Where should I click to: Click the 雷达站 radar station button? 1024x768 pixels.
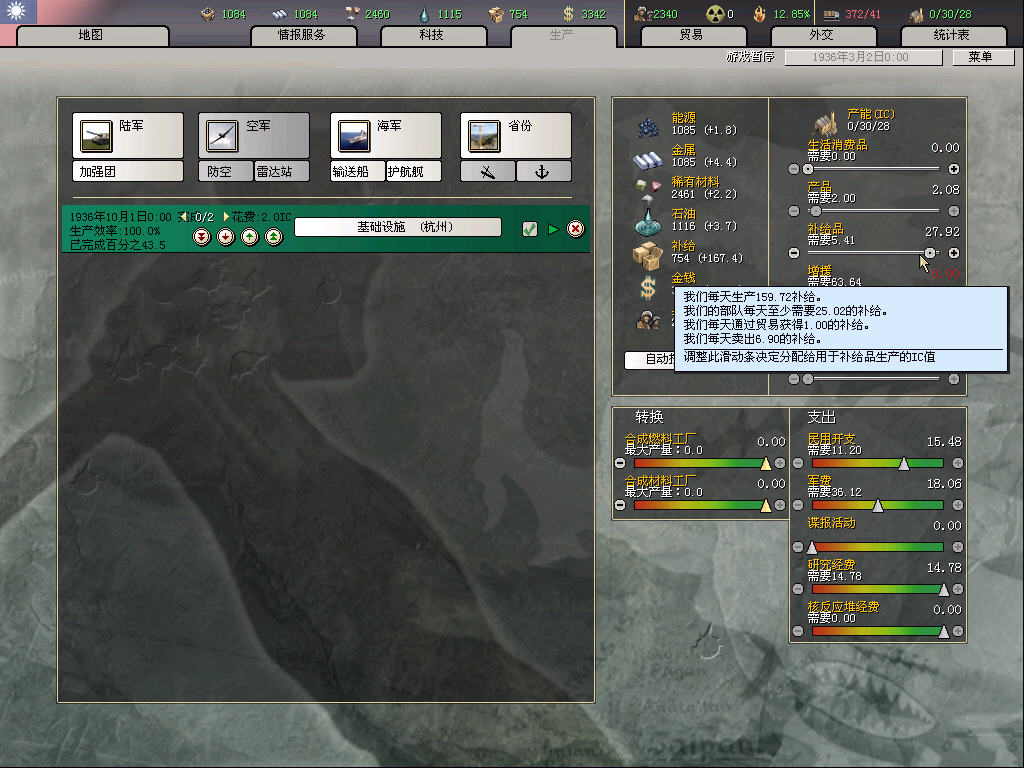coord(281,172)
